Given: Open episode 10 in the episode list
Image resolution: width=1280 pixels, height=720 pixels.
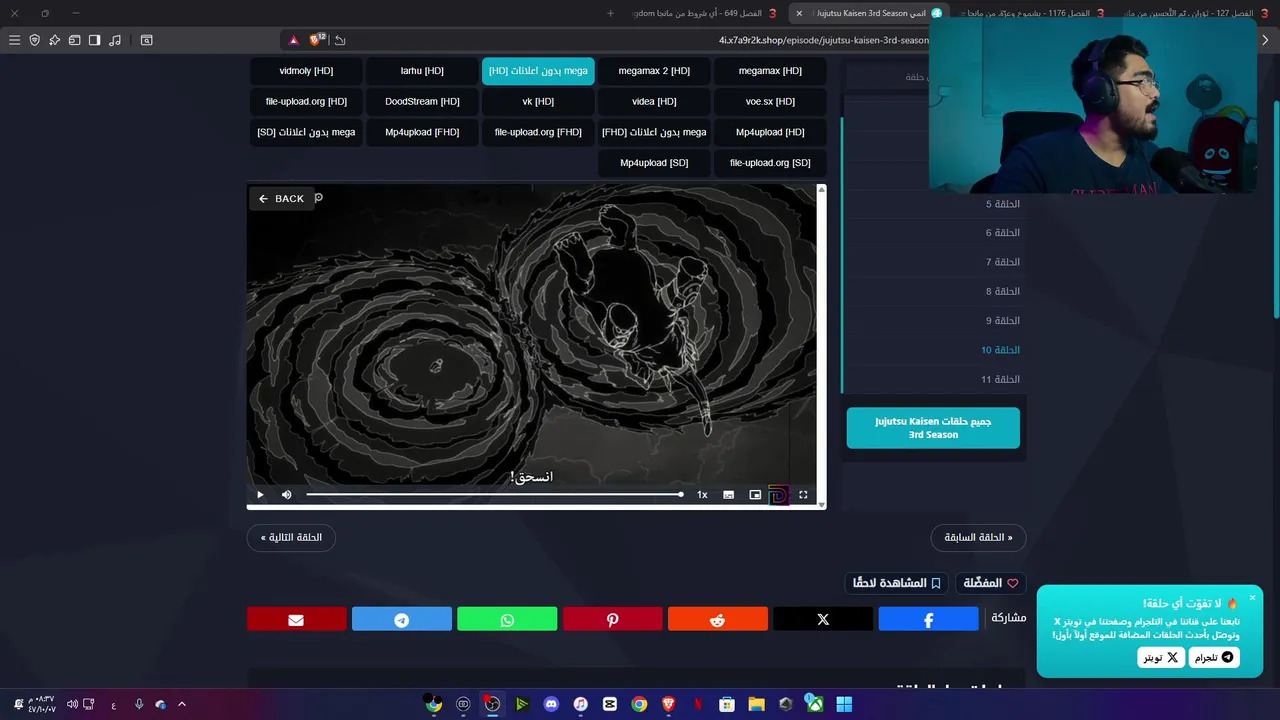Looking at the screenshot, I should click(1000, 350).
